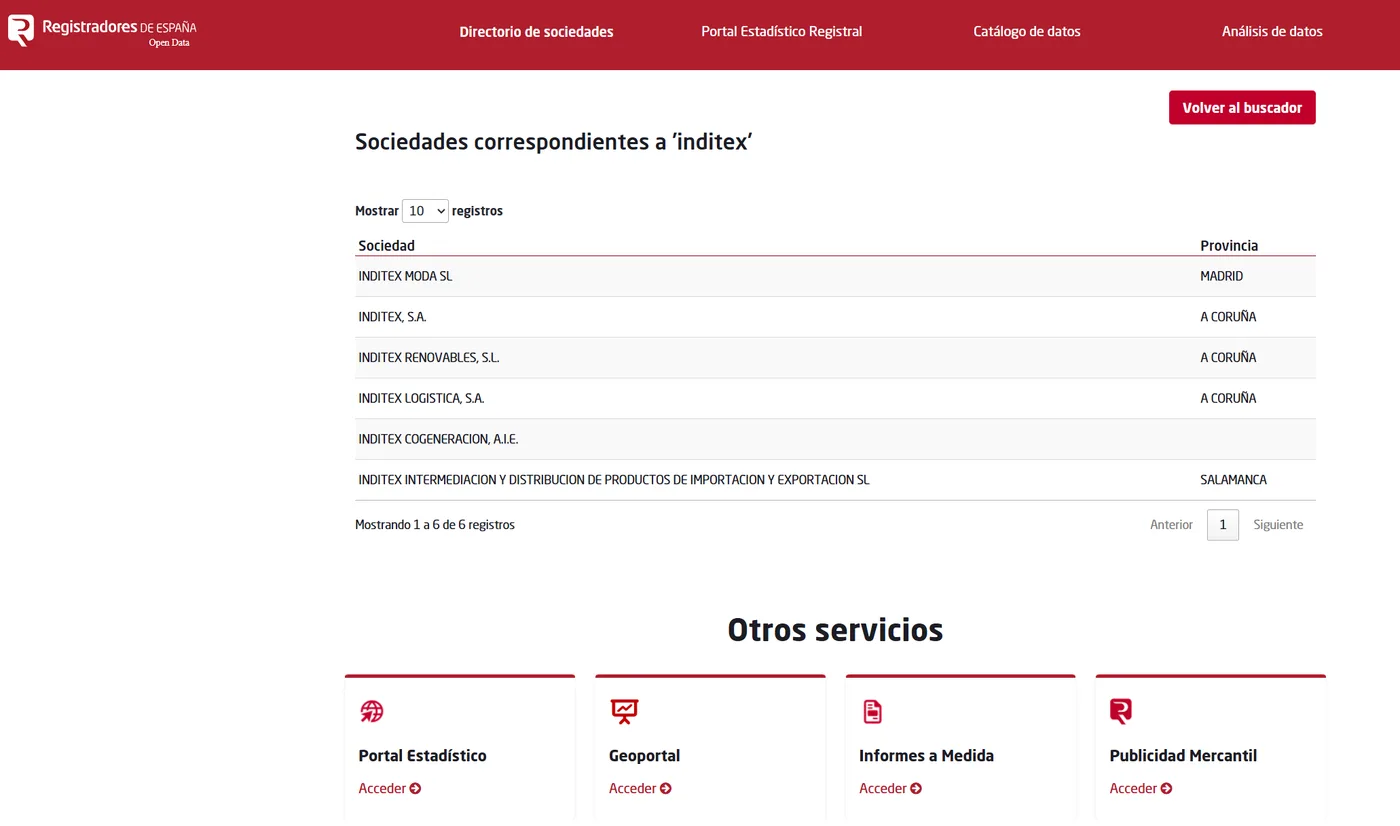Open Portal Estadístico Registral menu item
This screenshot has height=826, width=1400.
point(781,32)
